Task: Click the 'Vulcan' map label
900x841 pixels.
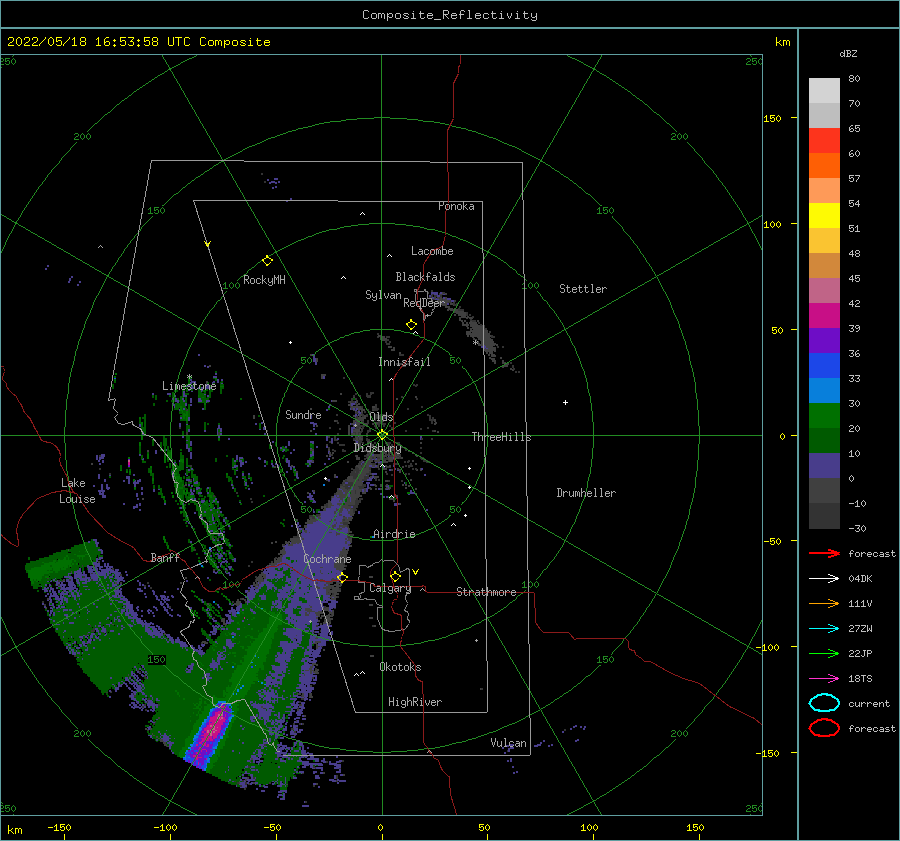Action: point(509,743)
